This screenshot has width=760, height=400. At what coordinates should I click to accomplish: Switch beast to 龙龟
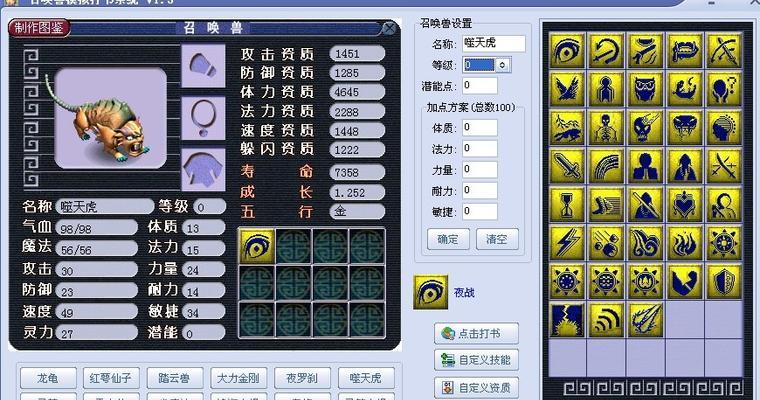pos(48,378)
